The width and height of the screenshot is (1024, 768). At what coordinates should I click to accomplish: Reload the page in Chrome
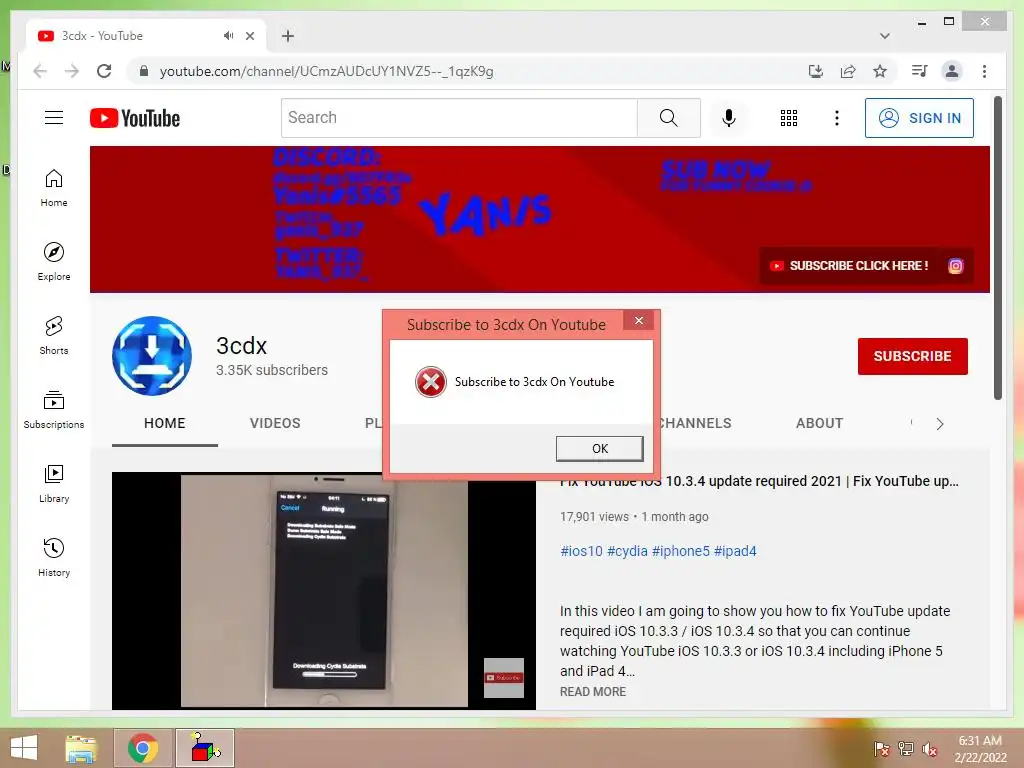[104, 71]
